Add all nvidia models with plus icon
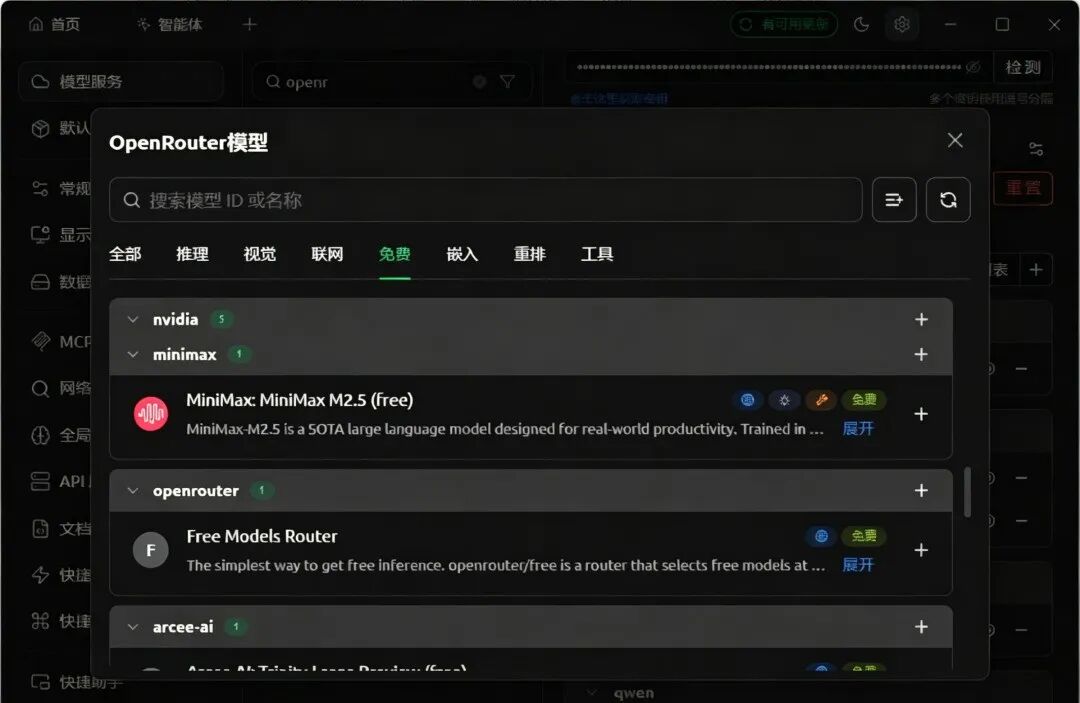 coord(921,319)
